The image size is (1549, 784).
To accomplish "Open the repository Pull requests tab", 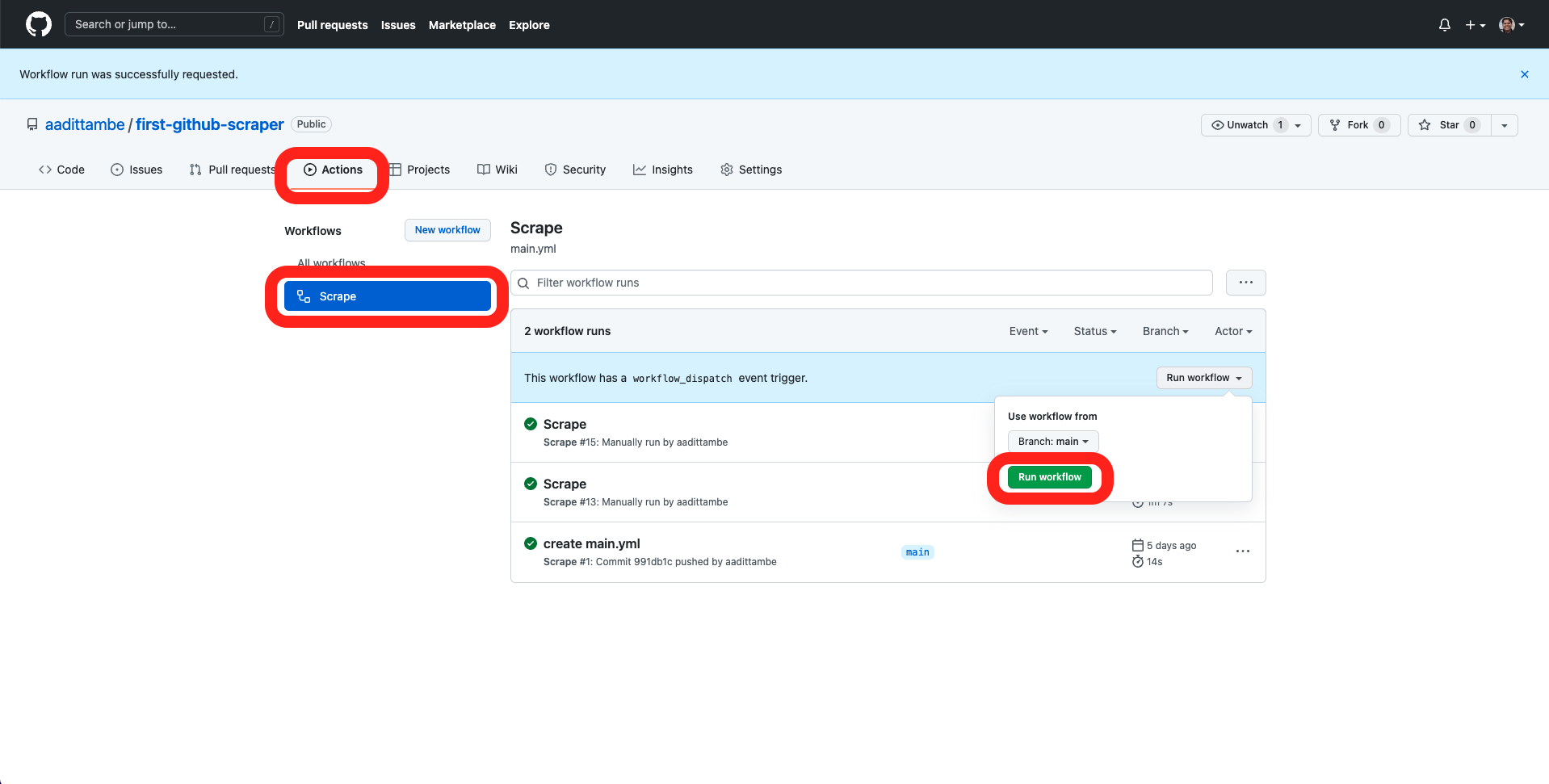I will pos(233,170).
